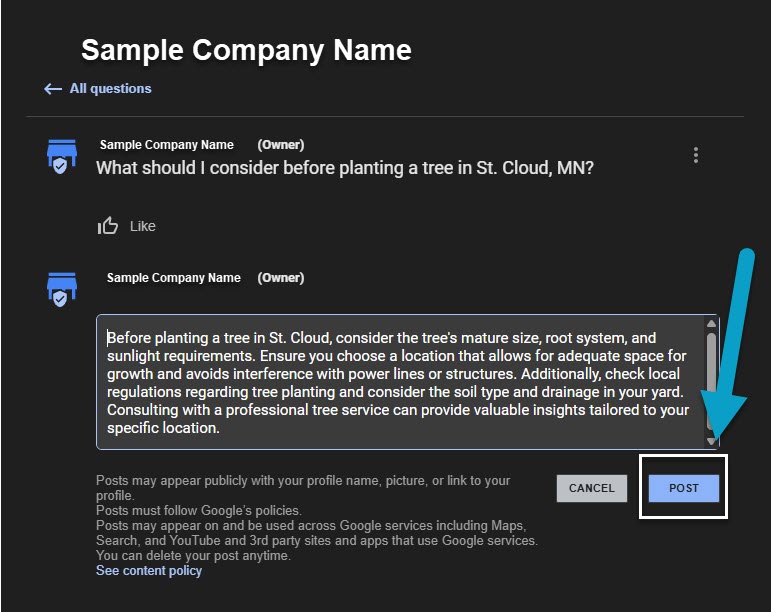Click the question author name Sample Company Name
771x612 pixels.
(167, 145)
